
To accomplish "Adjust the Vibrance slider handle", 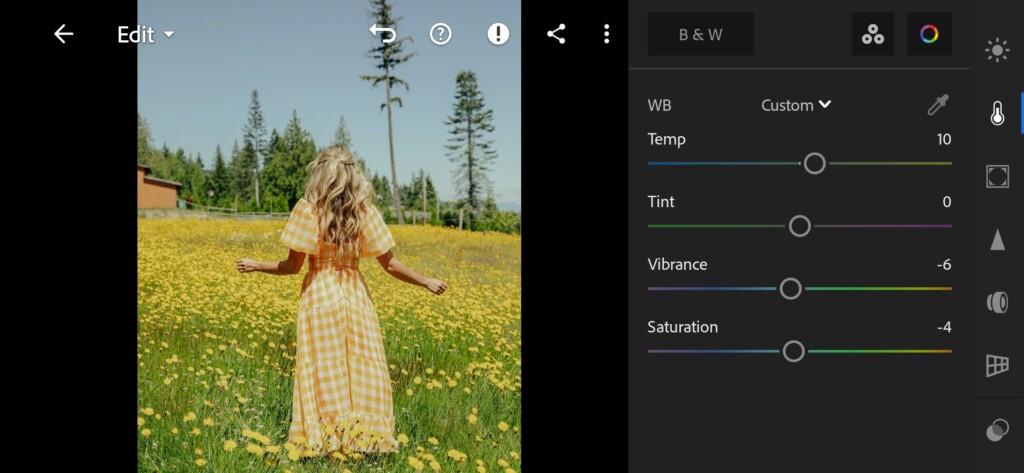I will tap(790, 289).
